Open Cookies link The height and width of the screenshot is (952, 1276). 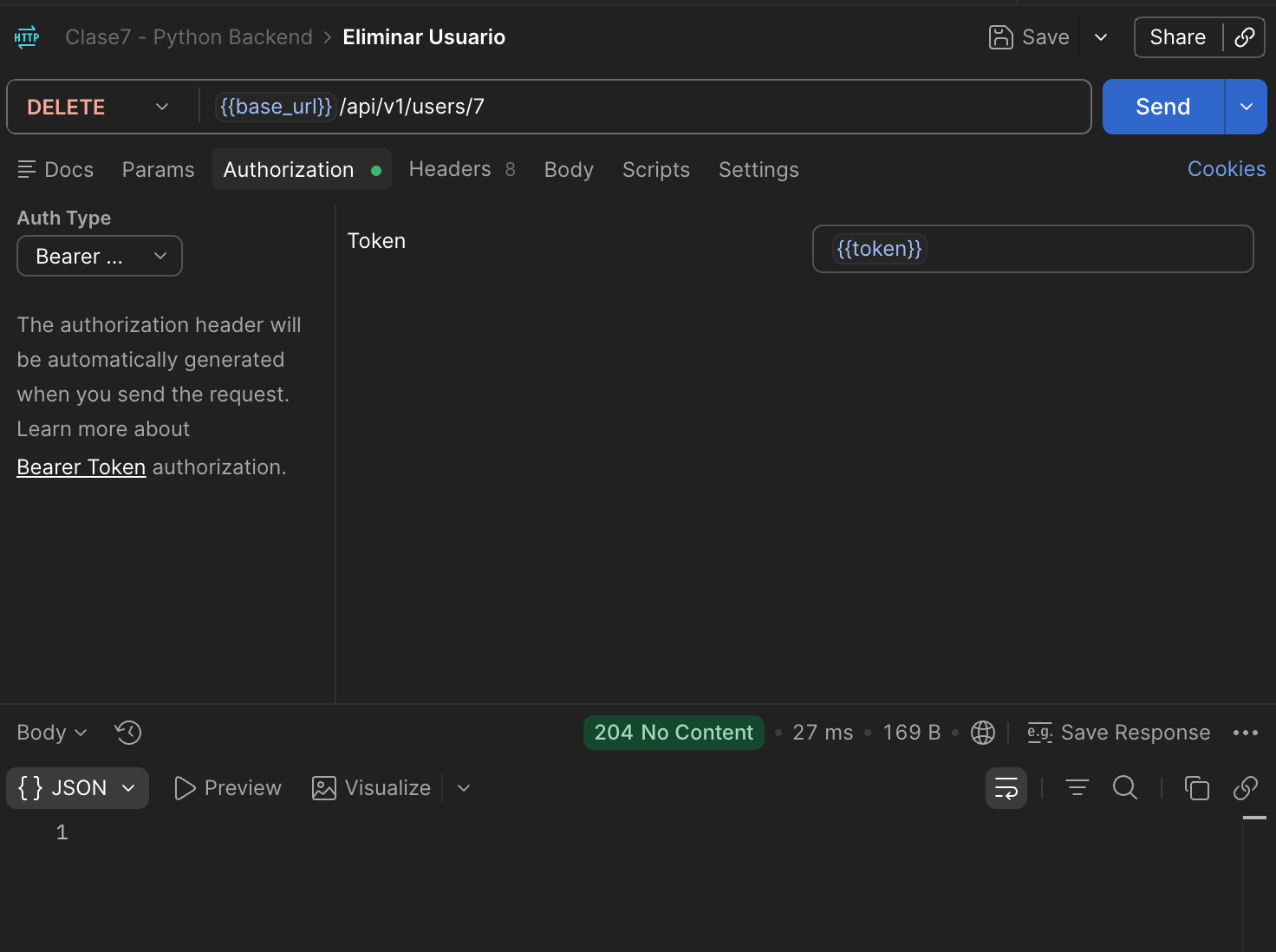click(1227, 169)
